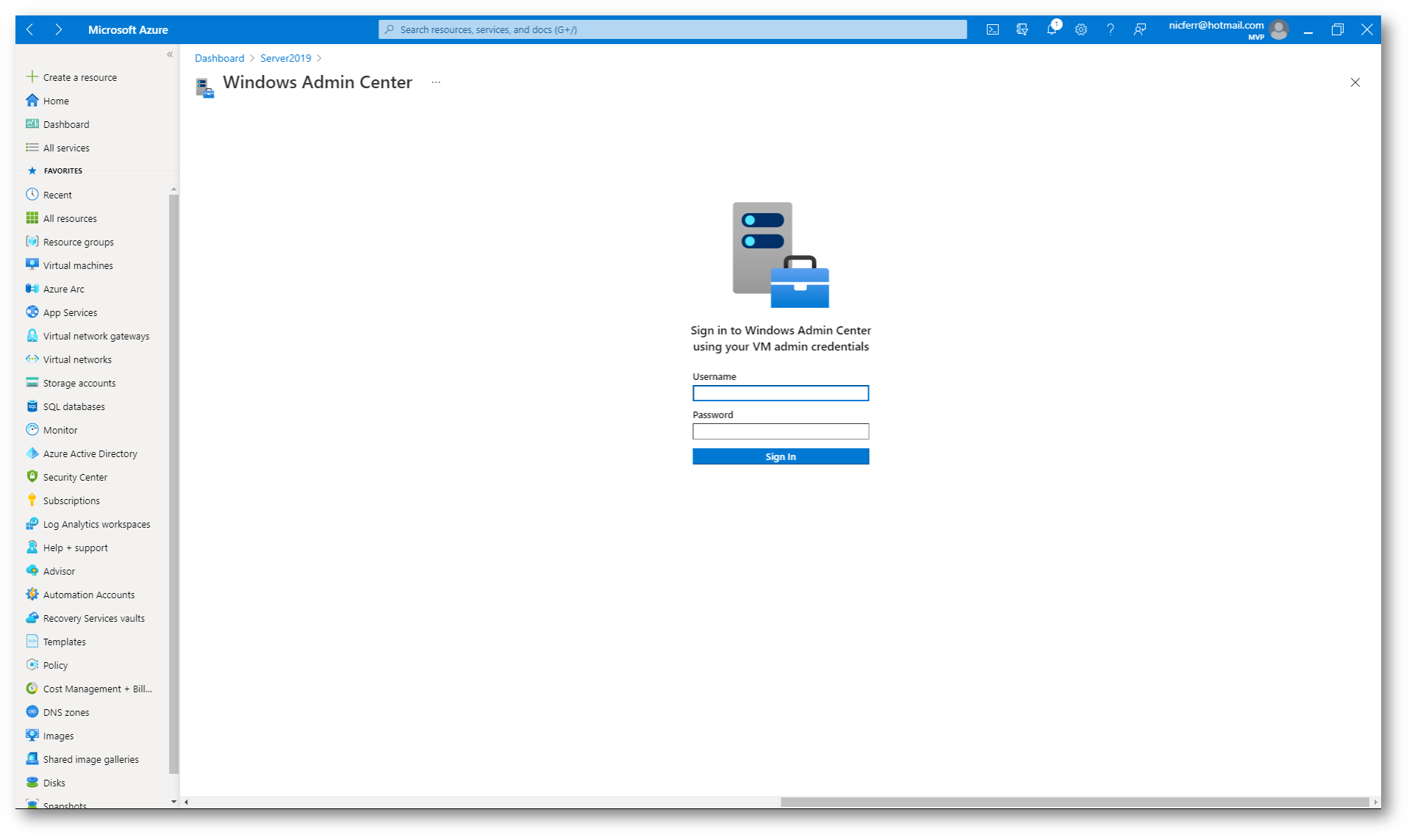This screenshot has width=1412, height=840.
Task: Click Resource groups icon
Action: coord(32,242)
